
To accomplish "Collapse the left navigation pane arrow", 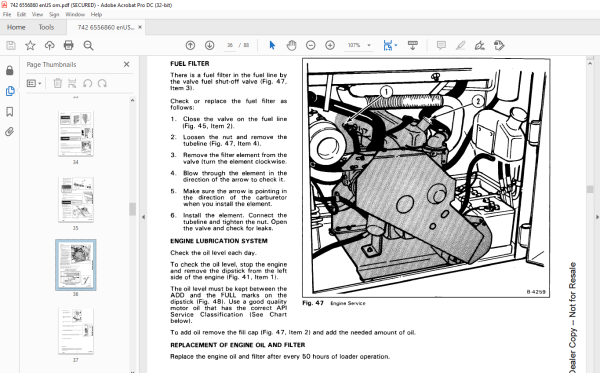I will point(143,217).
